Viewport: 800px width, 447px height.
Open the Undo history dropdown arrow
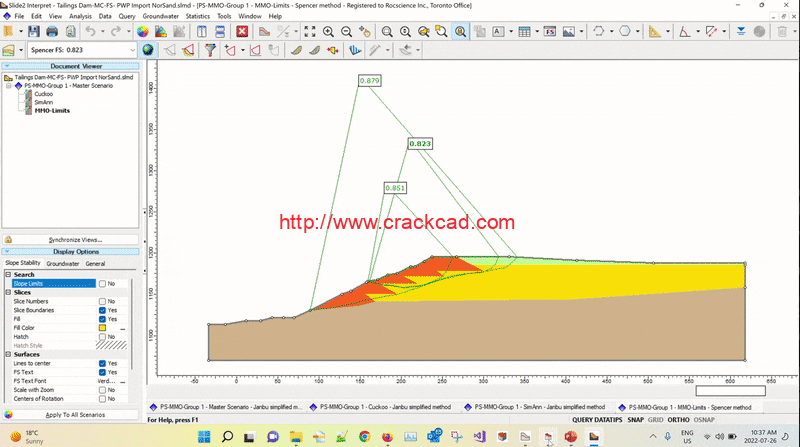click(x=103, y=32)
